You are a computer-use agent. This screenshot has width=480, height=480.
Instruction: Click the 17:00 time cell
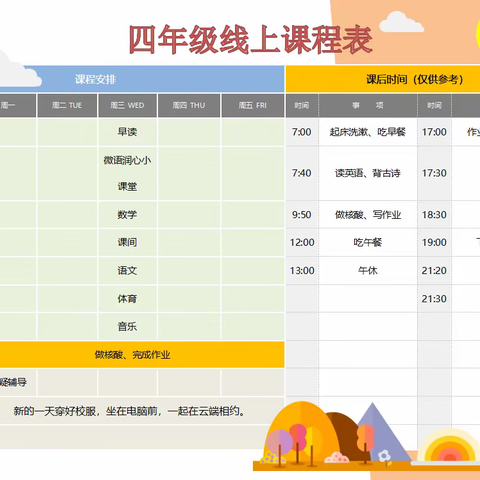tap(434, 132)
